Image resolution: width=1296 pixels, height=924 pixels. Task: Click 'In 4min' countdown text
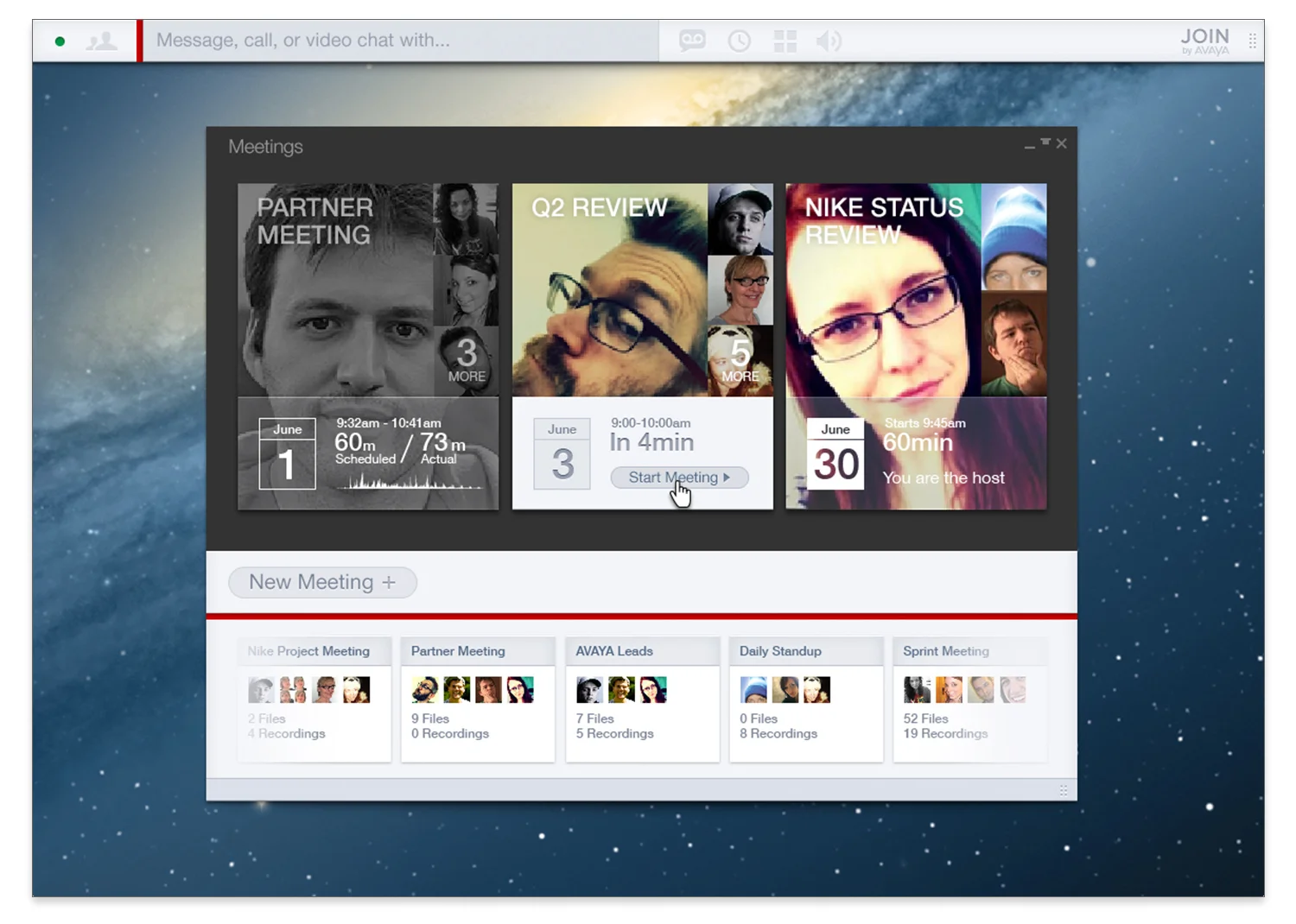[651, 442]
